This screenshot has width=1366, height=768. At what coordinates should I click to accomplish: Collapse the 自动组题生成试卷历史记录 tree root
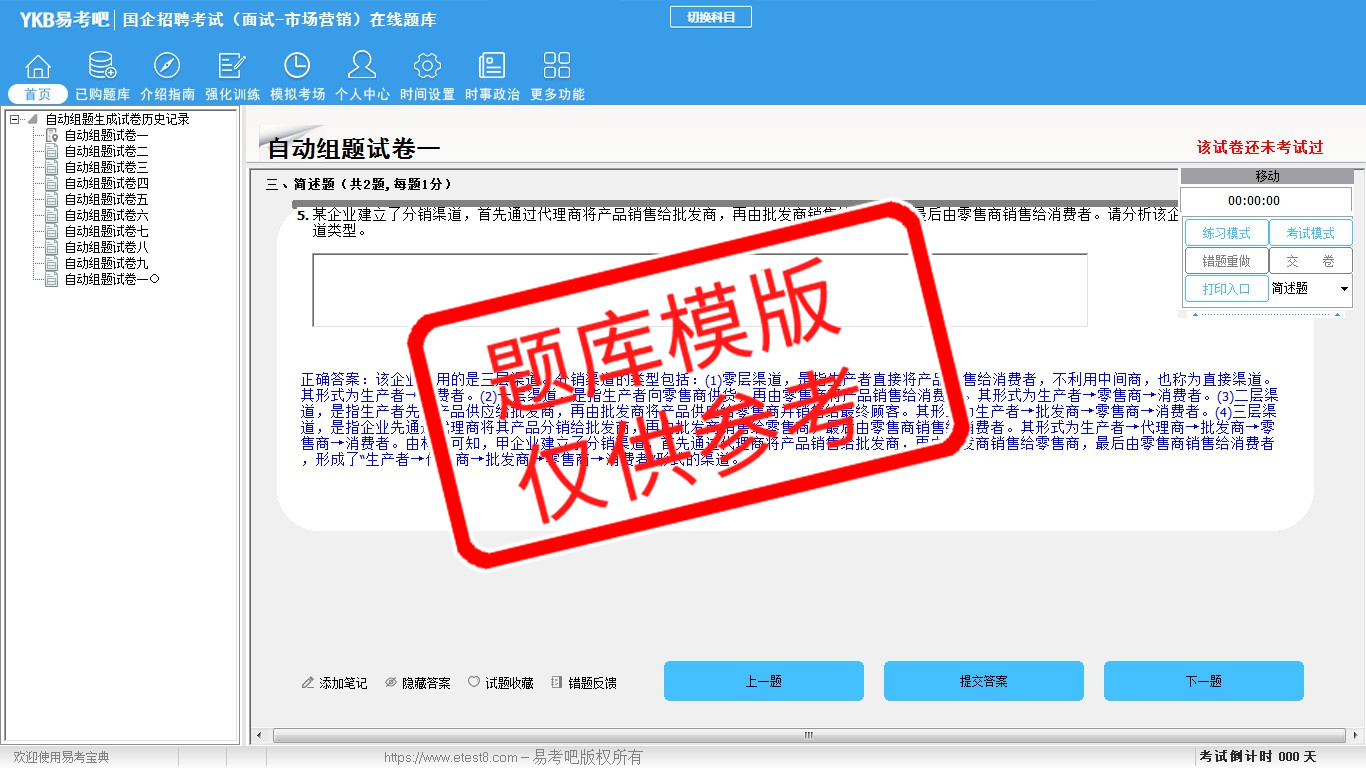[15, 119]
